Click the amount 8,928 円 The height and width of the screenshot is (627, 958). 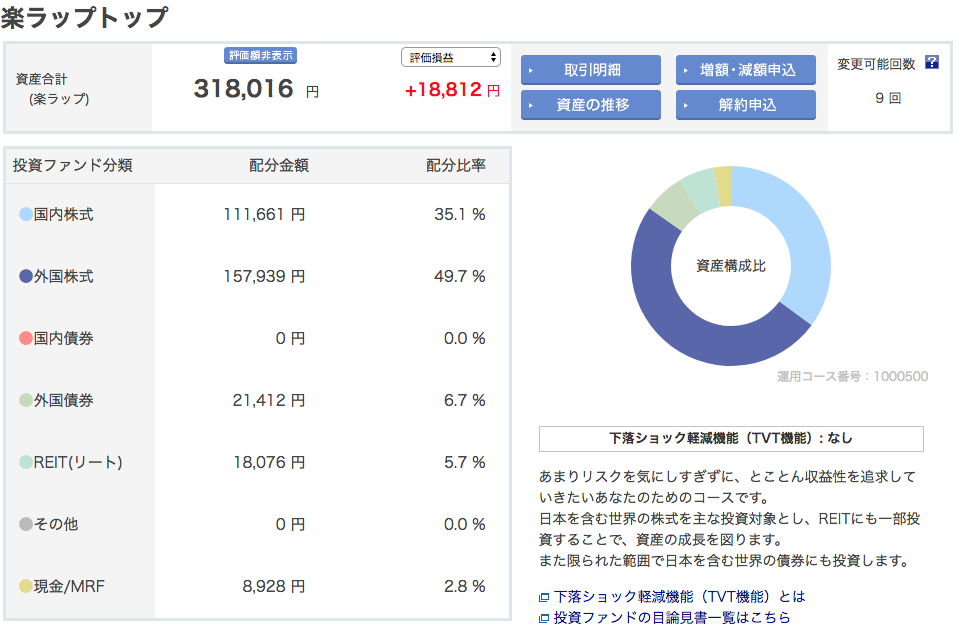click(274, 586)
